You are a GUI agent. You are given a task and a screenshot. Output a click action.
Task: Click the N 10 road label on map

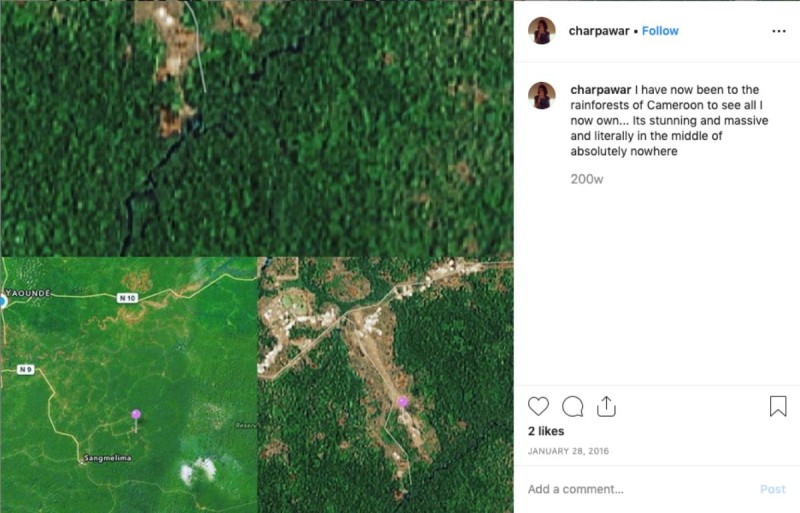[127, 298]
